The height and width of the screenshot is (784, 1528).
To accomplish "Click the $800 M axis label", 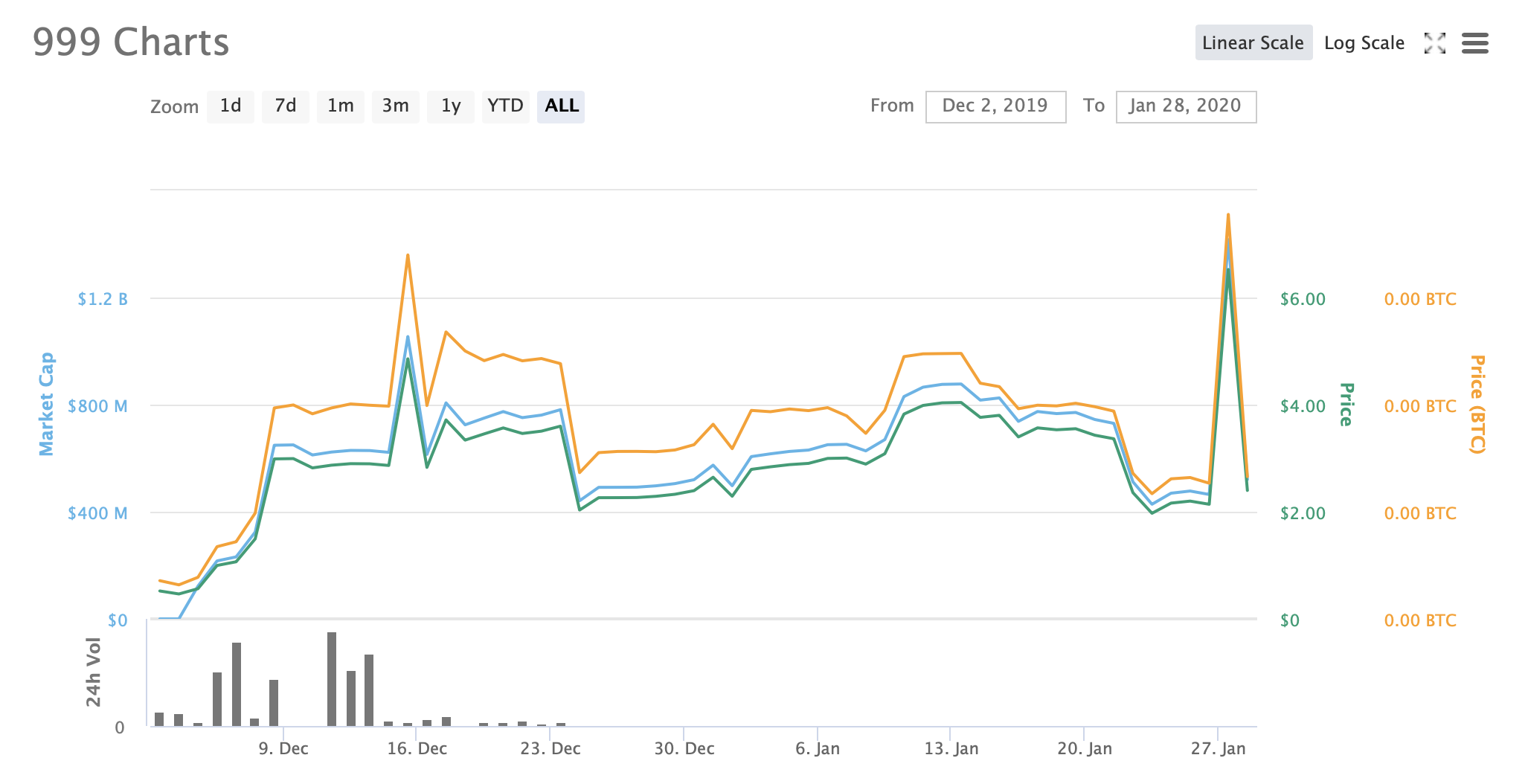I will pyautogui.click(x=97, y=406).
